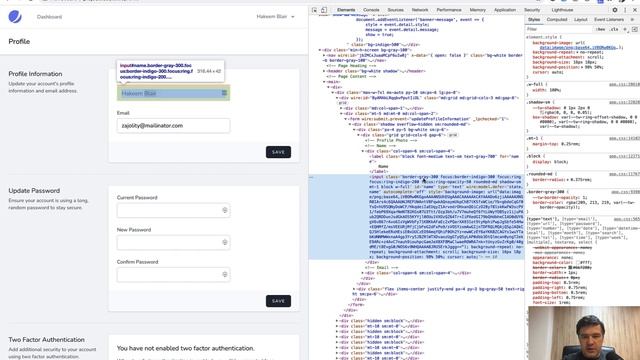Toggle the DevTools device toolbar icon

point(324,10)
